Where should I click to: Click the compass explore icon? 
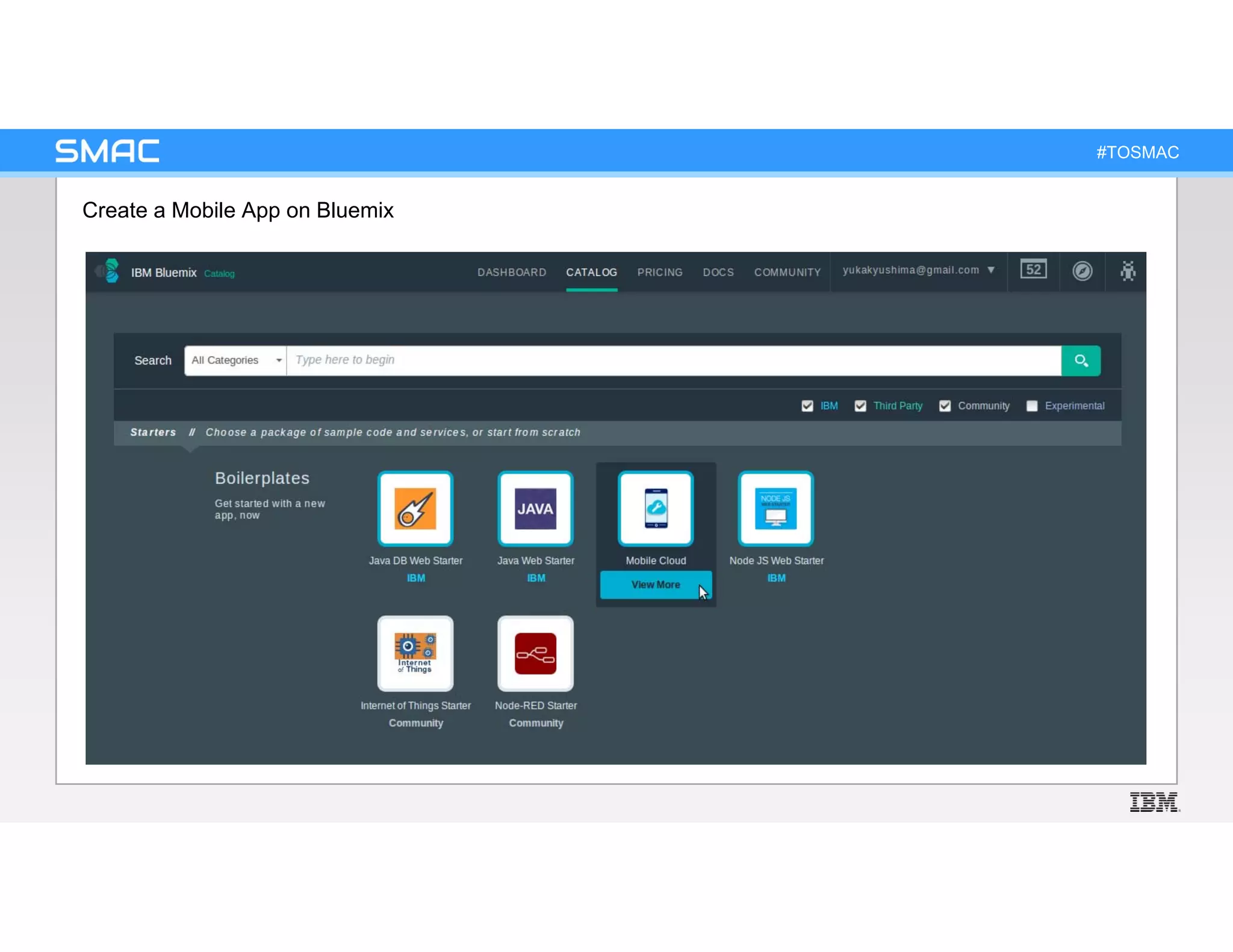click(1082, 271)
